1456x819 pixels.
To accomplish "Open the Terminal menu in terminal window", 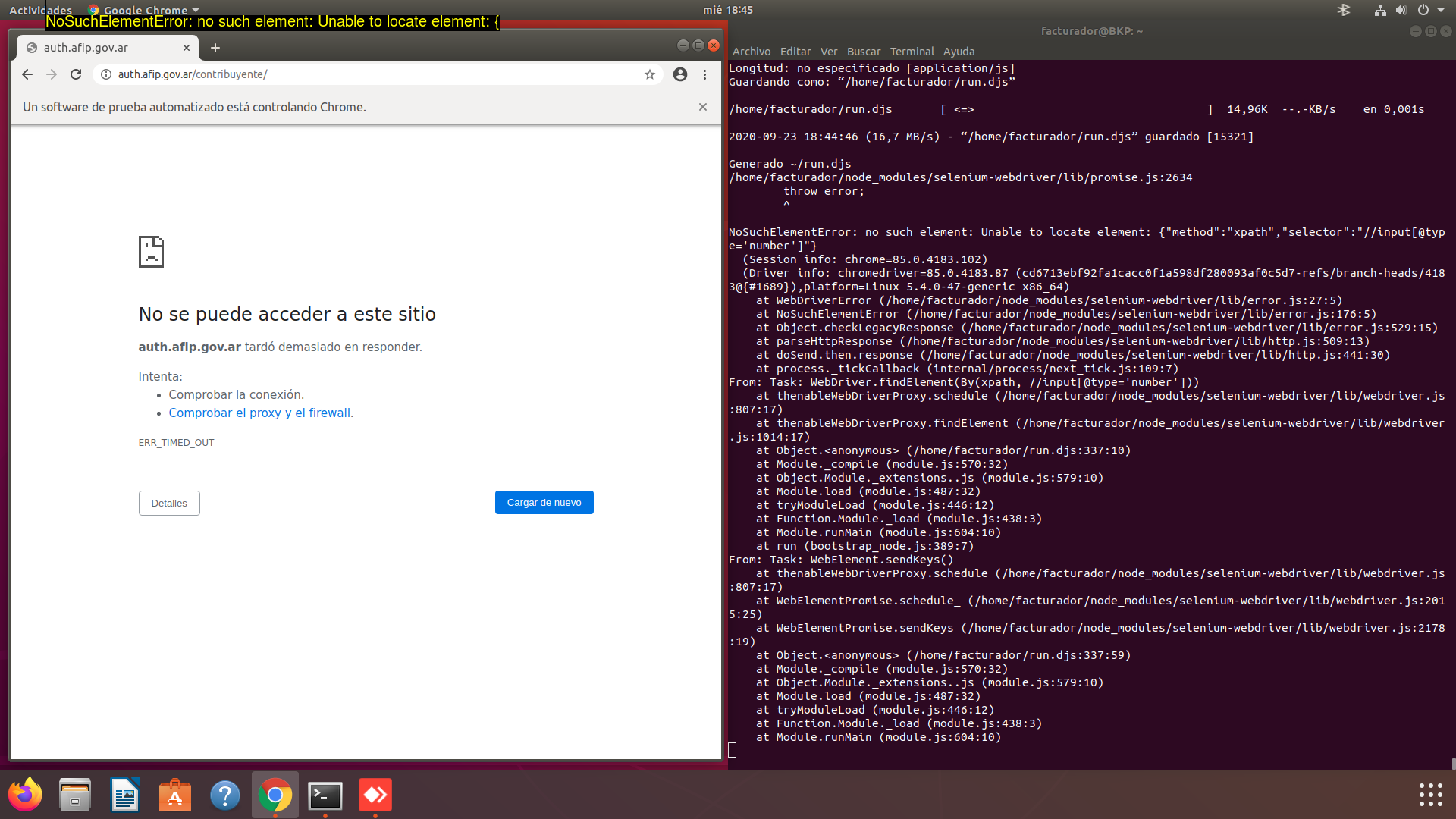I will tap(912, 52).
